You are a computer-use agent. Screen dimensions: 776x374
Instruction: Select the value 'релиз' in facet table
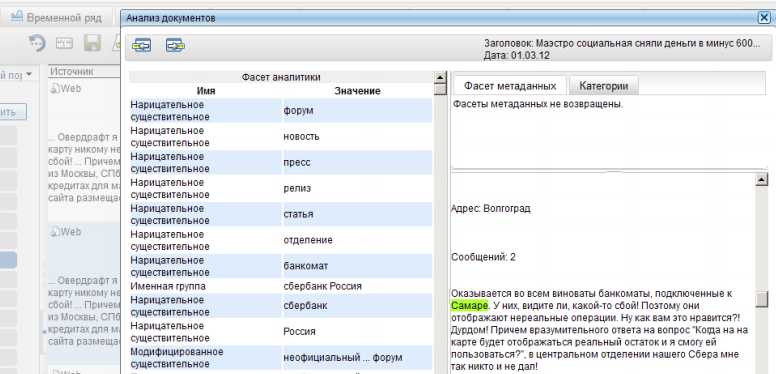[x=297, y=188]
